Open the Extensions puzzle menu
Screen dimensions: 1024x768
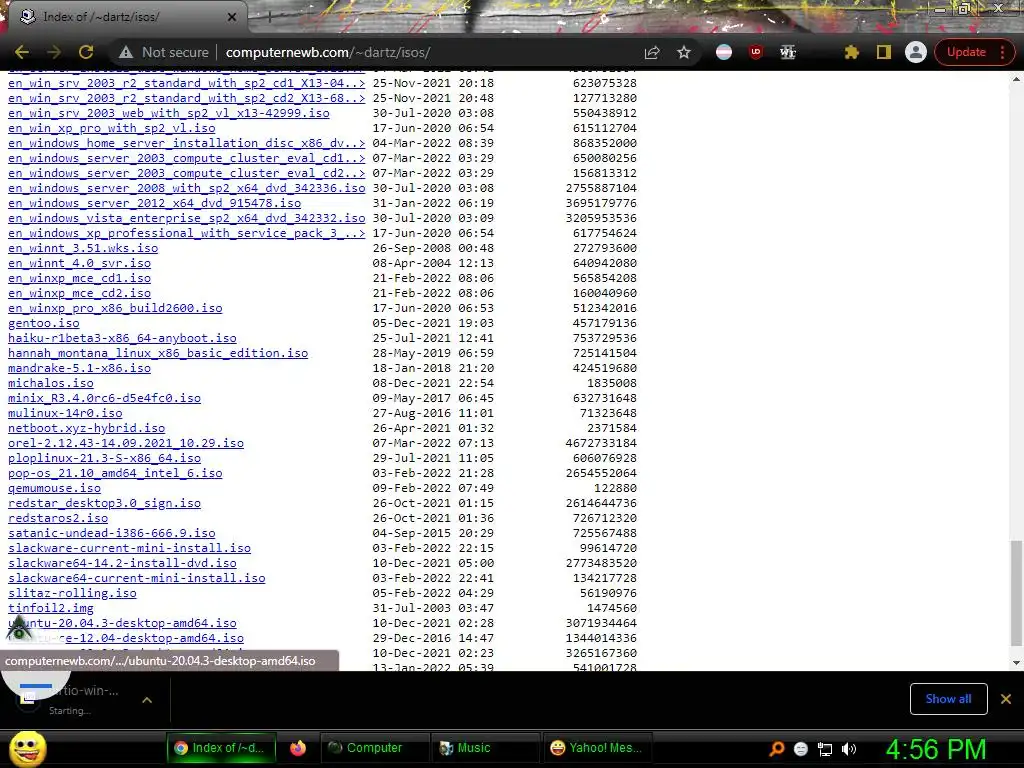(852, 52)
